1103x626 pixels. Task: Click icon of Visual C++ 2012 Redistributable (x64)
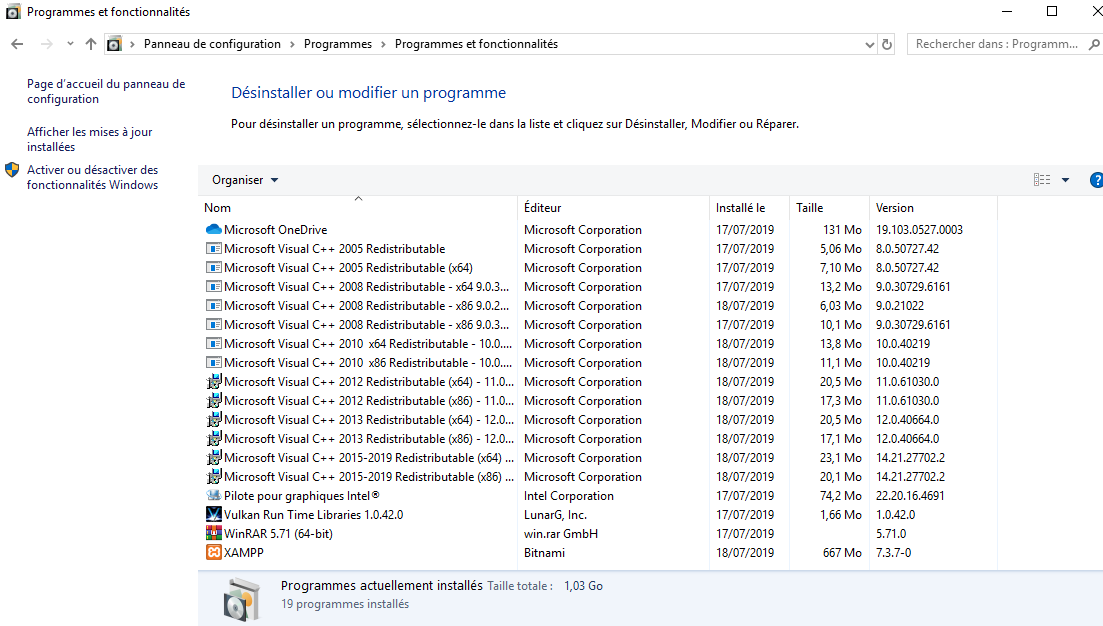214,381
